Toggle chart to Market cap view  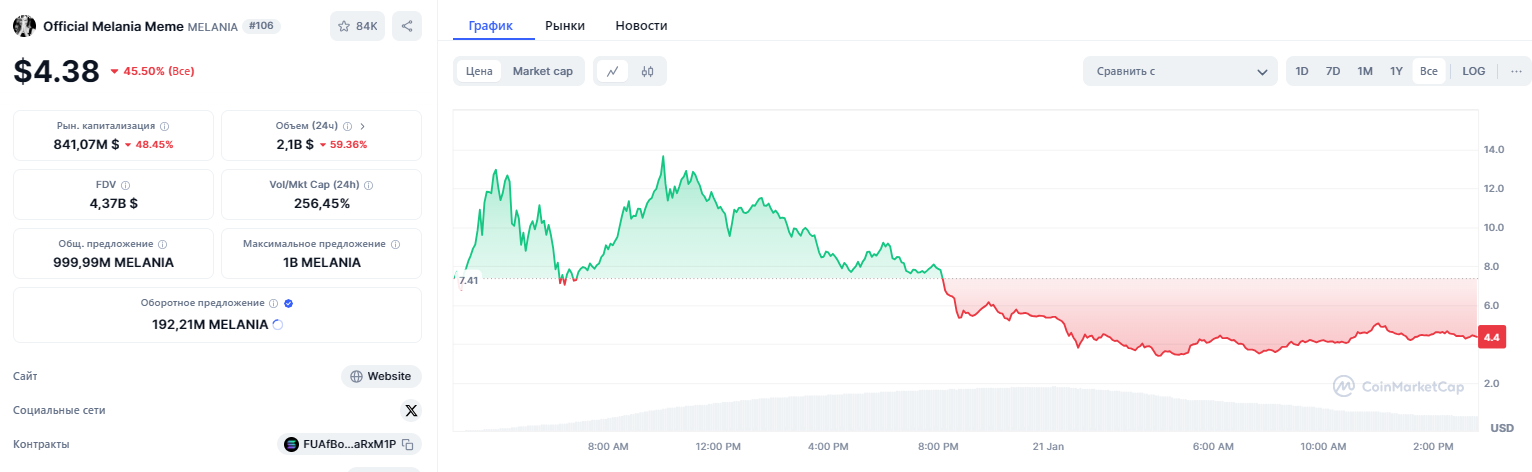pos(542,71)
